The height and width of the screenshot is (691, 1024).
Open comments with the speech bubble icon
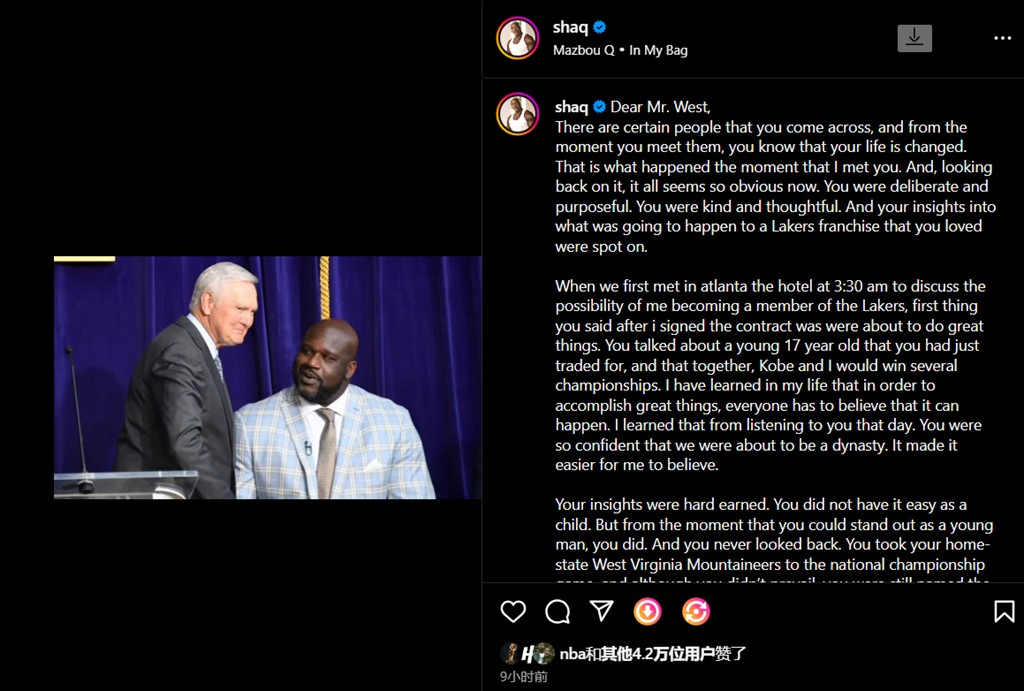click(x=557, y=611)
